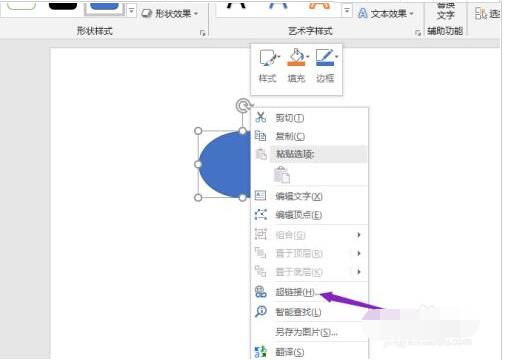This screenshot has height=360, width=506.
Task: Expand the Text Effects dropdown
Action: [x=385, y=14]
